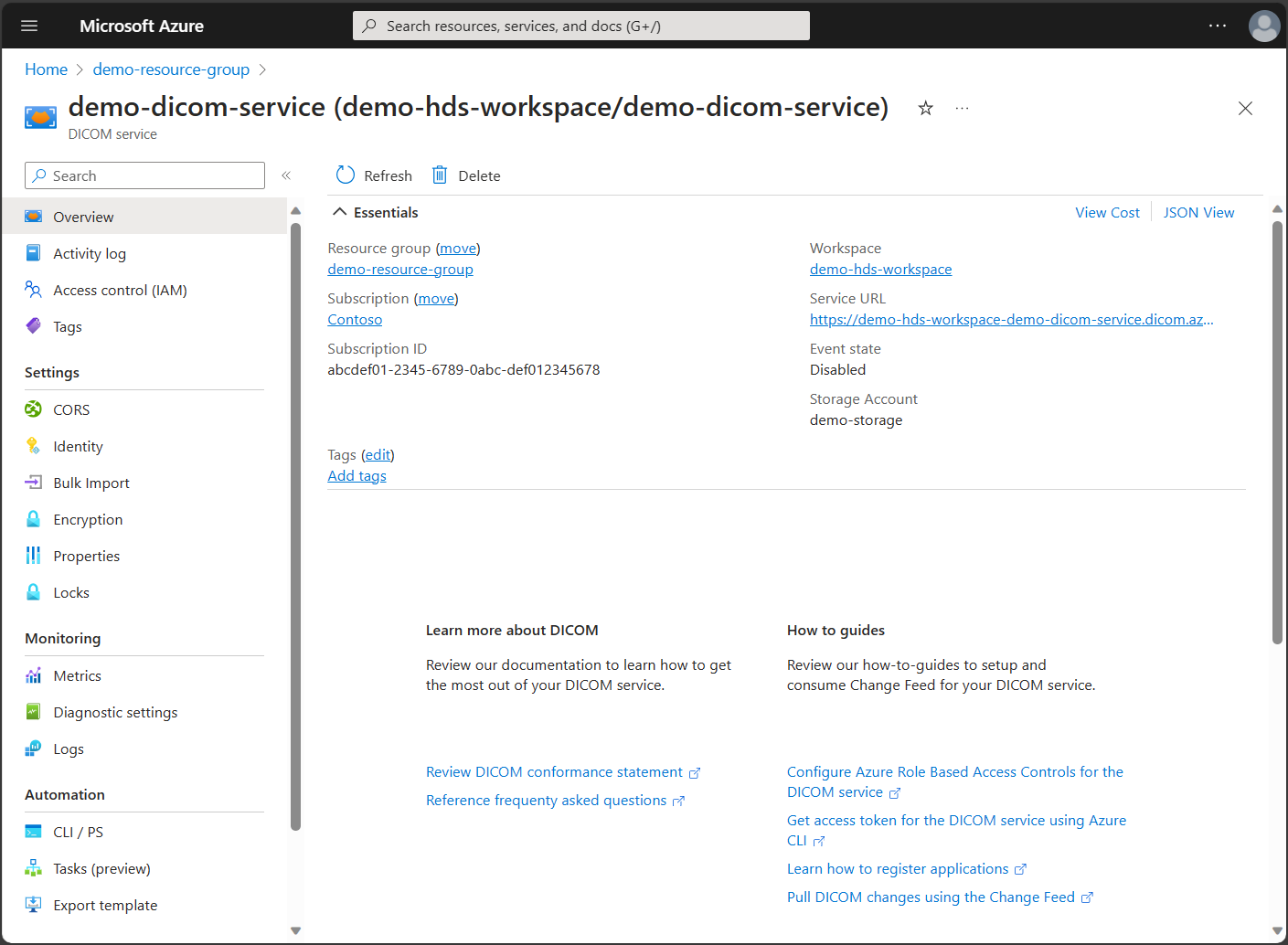The image size is (1288, 945).
Task: Select the Subscription ID value text
Action: pyautogui.click(x=463, y=370)
